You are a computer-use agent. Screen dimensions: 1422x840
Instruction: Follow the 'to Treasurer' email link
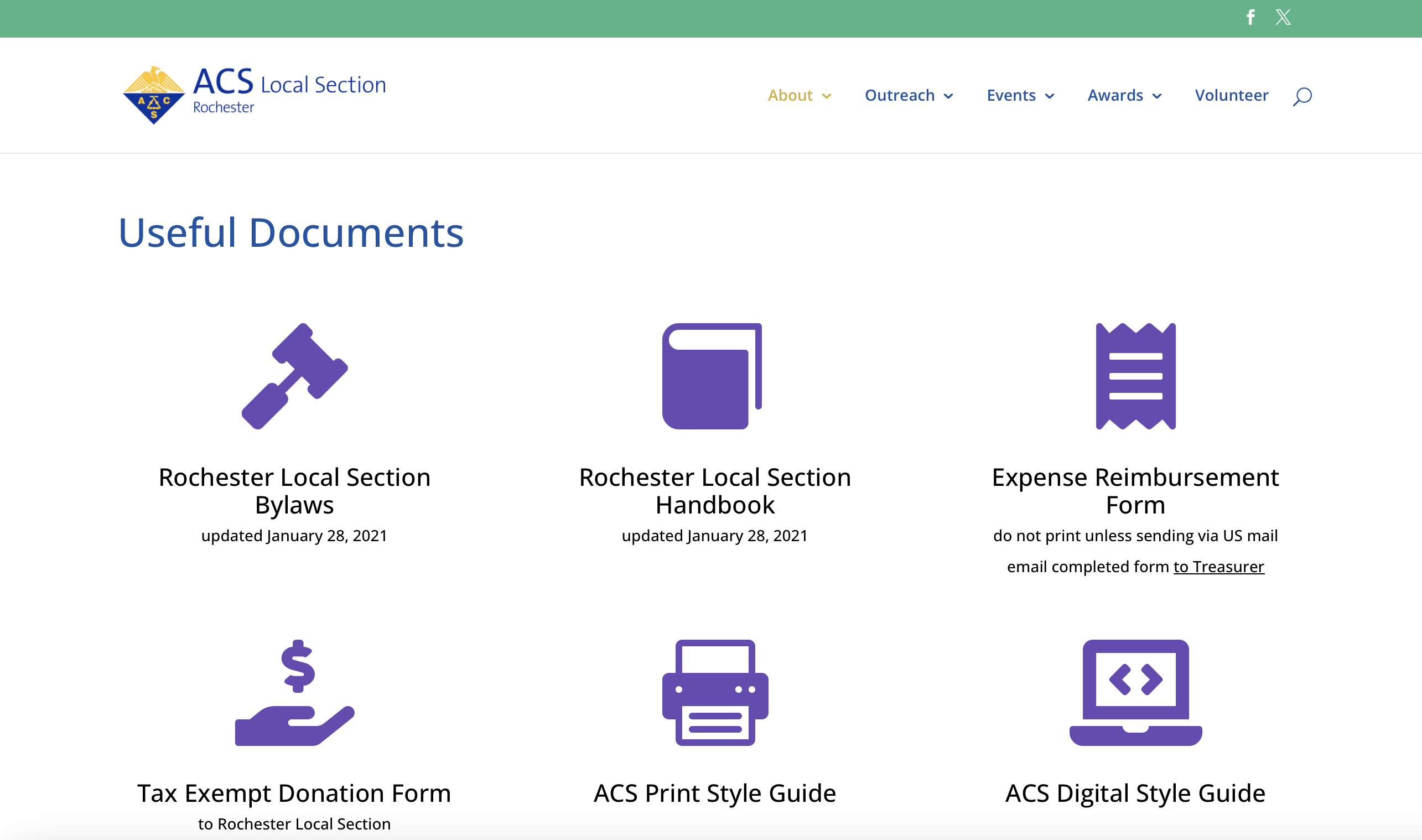(1219, 567)
